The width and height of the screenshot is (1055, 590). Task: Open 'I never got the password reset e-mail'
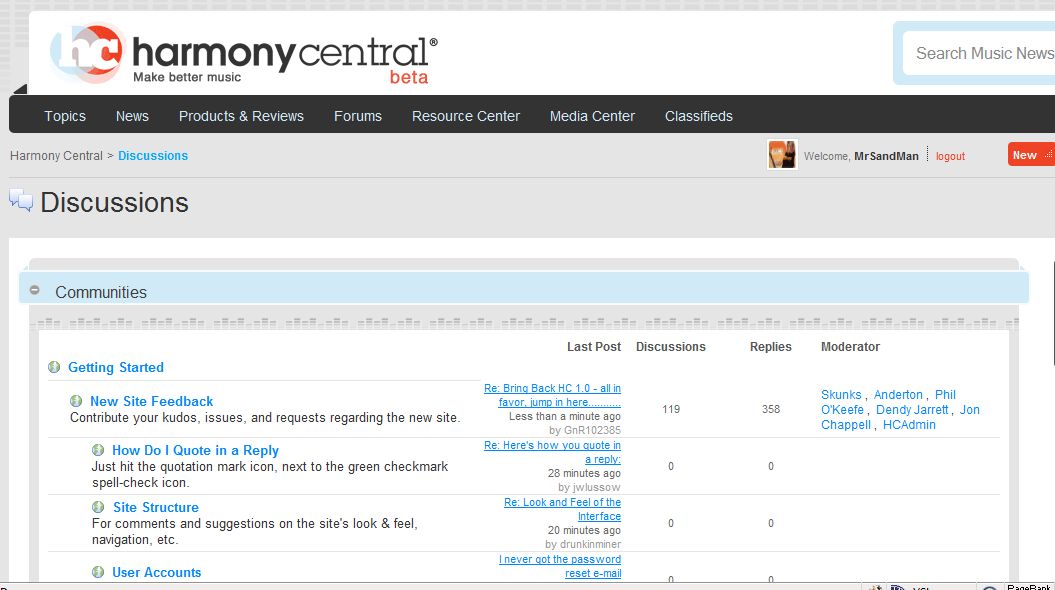pos(560,566)
